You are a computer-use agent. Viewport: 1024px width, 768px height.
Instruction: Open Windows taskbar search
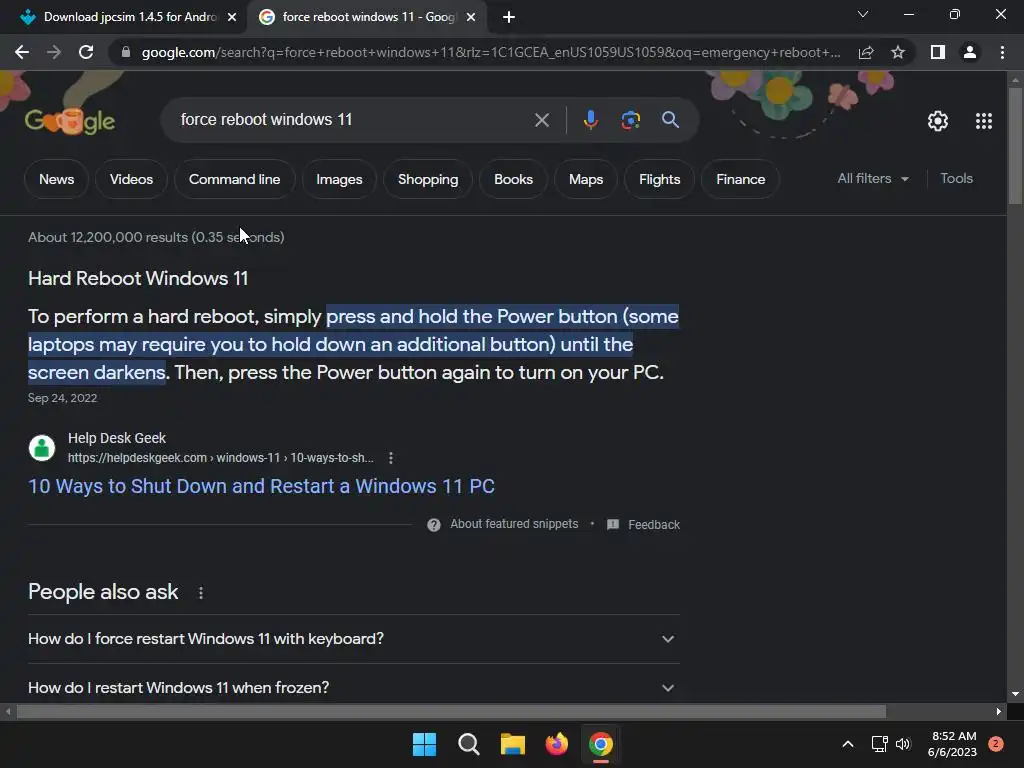pyautogui.click(x=468, y=744)
